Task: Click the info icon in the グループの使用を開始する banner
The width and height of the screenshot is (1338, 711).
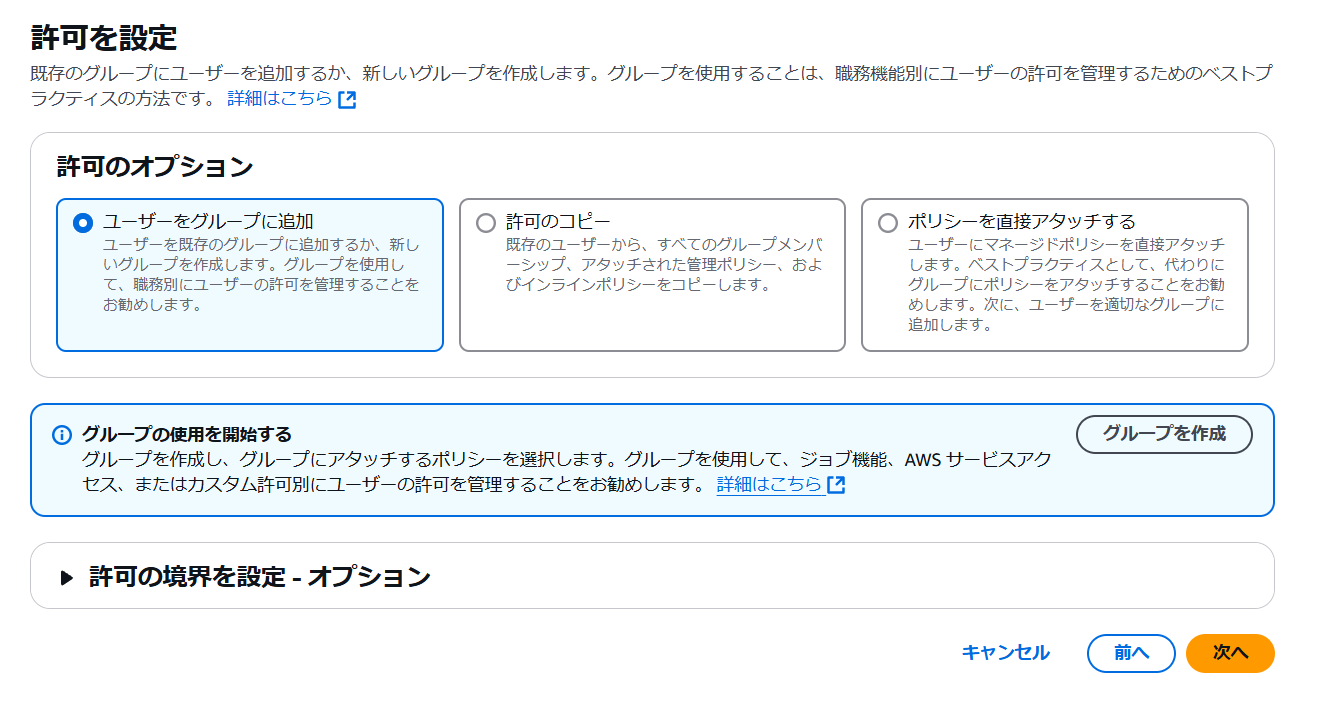Action: tap(62, 435)
